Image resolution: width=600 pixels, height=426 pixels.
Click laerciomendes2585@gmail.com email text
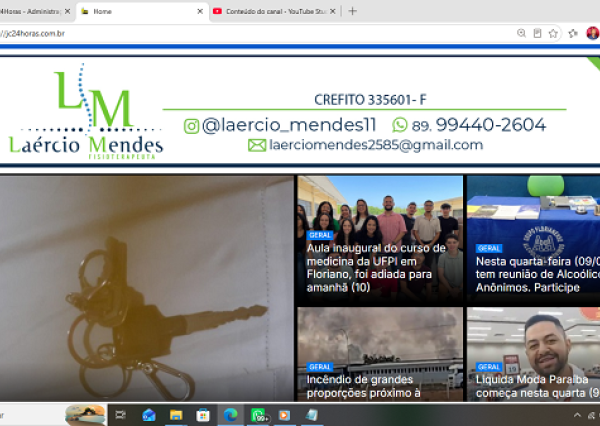pos(376,145)
